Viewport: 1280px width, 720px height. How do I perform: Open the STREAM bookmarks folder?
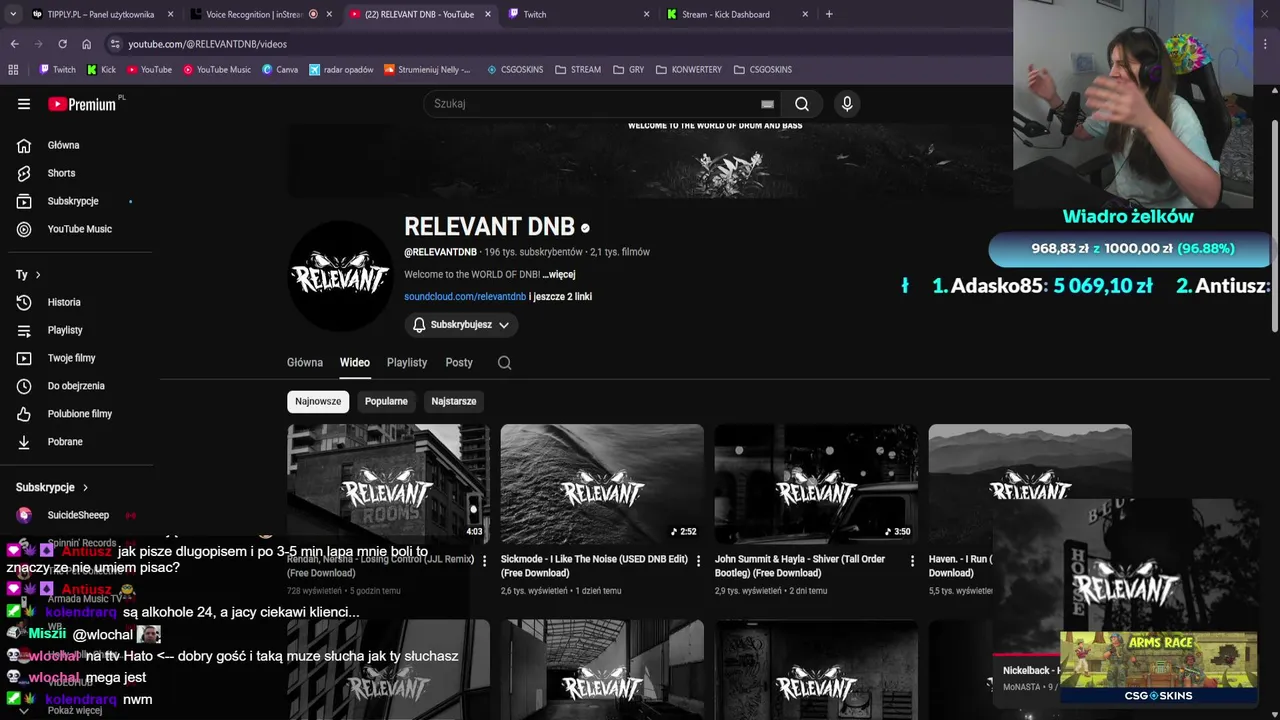click(578, 70)
